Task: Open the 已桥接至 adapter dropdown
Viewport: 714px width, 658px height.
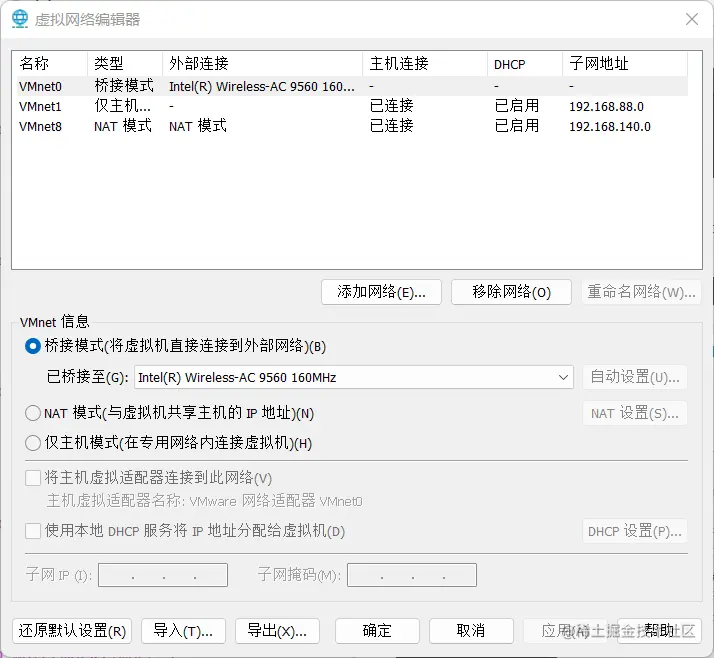Action: (x=354, y=377)
